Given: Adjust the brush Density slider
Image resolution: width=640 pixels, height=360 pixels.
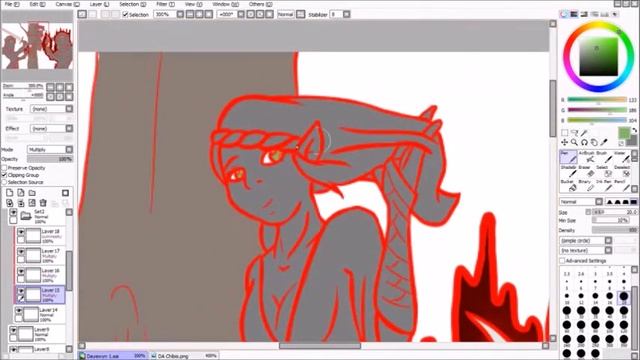Looking at the screenshot, I should [615, 230].
